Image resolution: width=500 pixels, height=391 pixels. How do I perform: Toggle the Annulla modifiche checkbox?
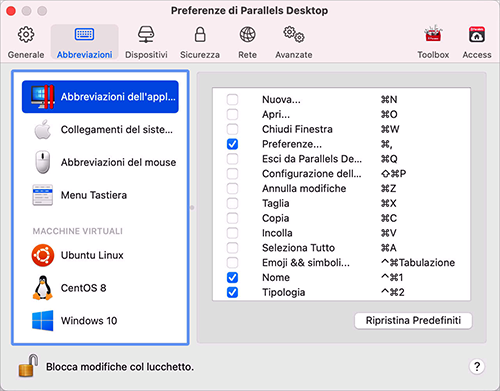click(232, 188)
